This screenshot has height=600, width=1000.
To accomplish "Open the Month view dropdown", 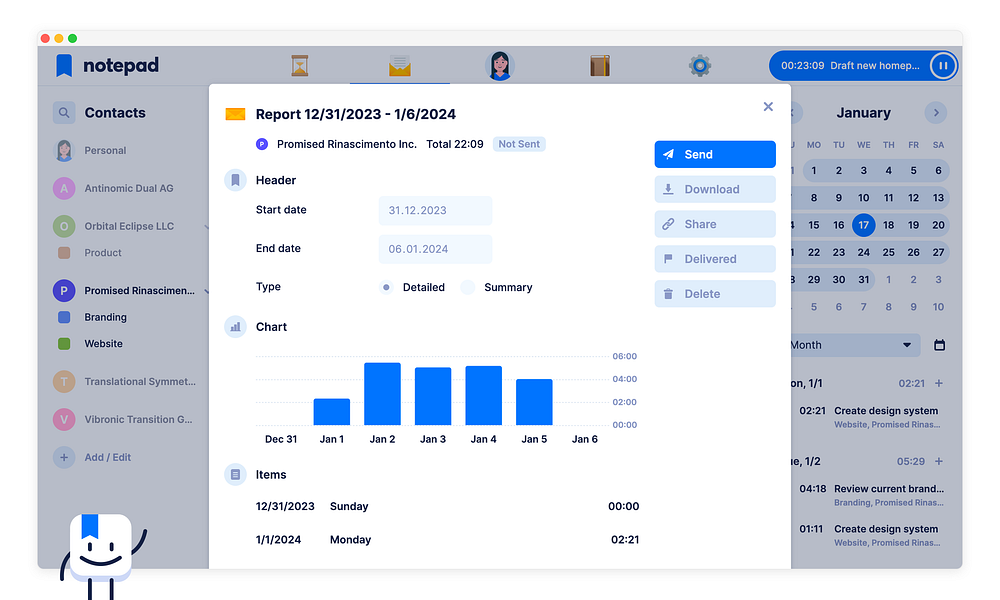I will pos(855,345).
